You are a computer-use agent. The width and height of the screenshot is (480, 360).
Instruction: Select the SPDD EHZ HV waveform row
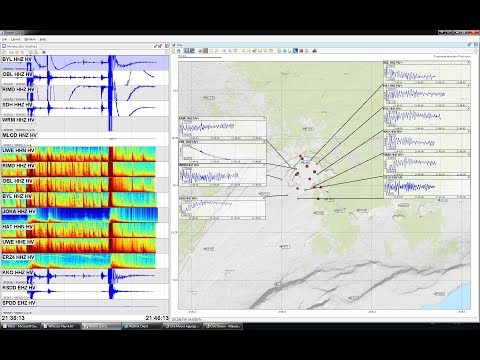coord(85,307)
